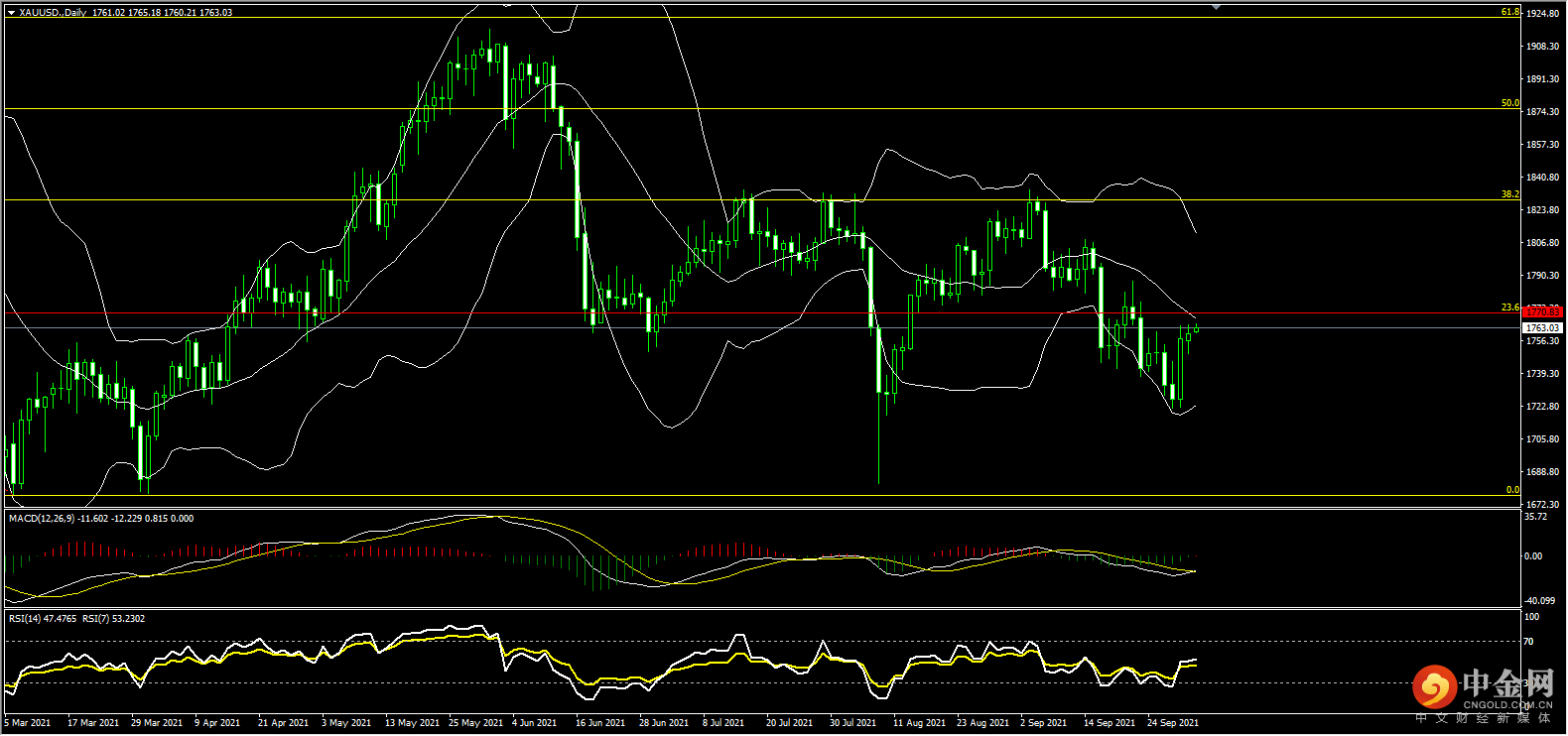Screen dimensions: 1568x736
Task: Click the 13 May 2021 date label
Action: click(x=412, y=723)
